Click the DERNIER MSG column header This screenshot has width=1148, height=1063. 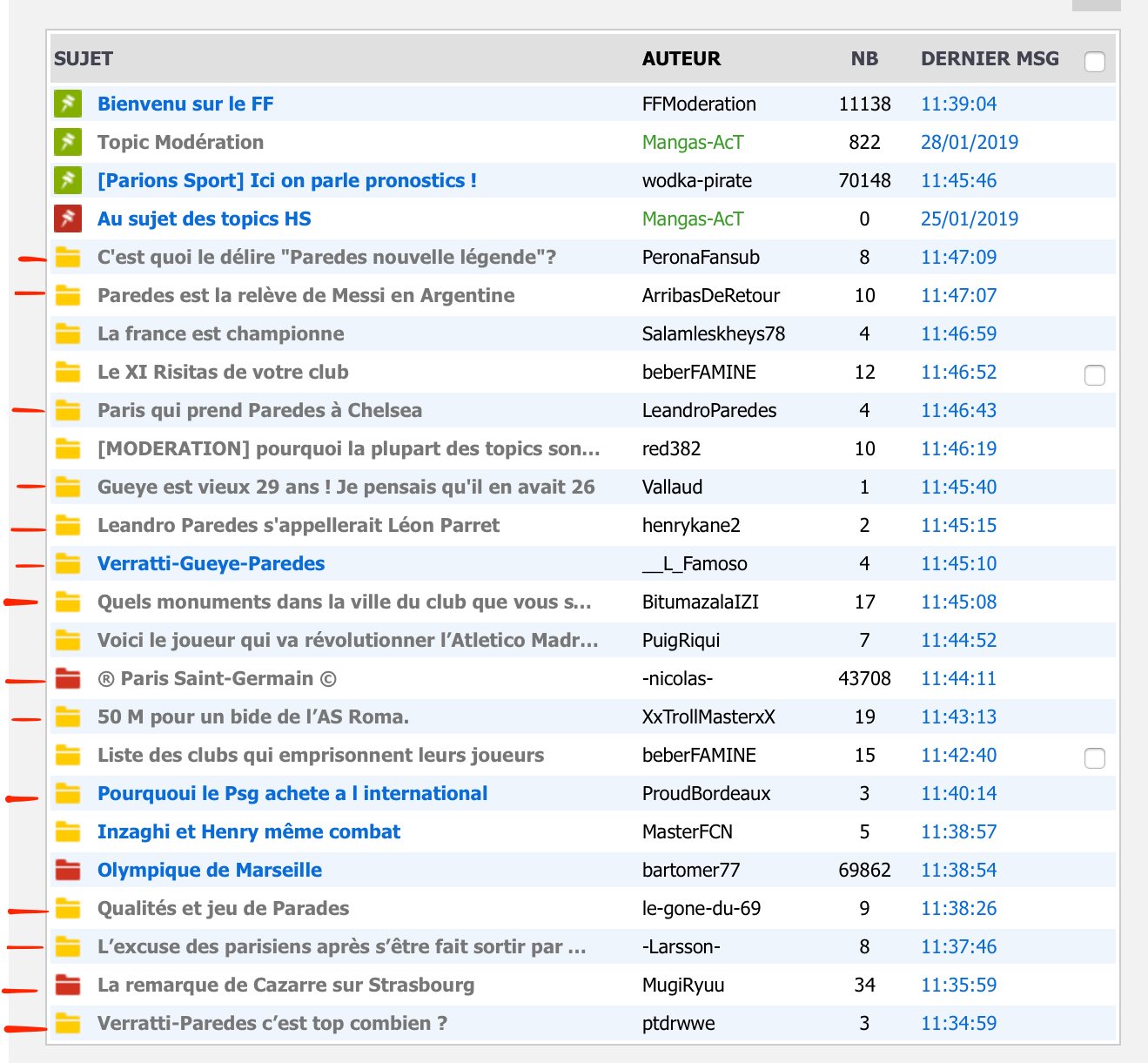(990, 58)
